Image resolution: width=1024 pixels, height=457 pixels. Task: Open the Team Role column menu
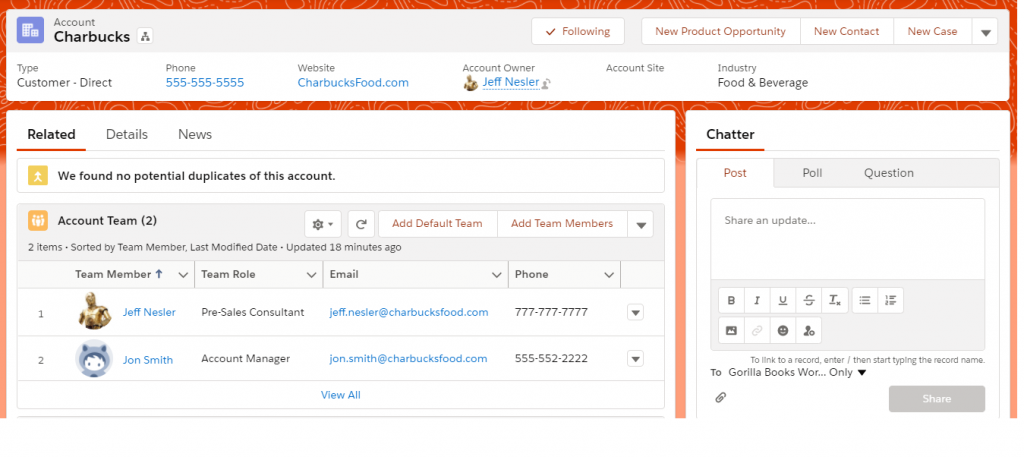[x=312, y=275]
